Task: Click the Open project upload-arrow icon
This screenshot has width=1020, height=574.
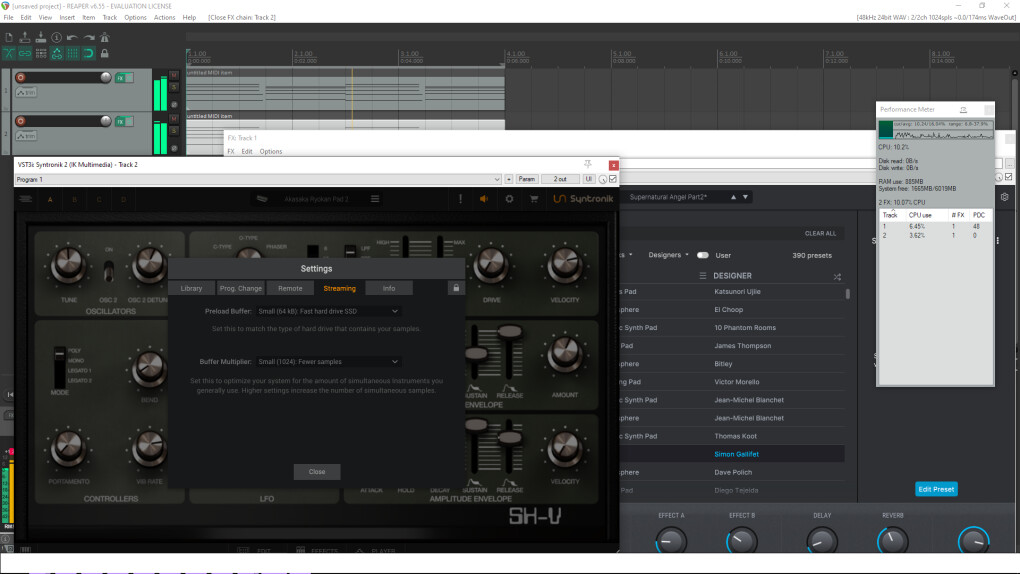Action: point(25,38)
